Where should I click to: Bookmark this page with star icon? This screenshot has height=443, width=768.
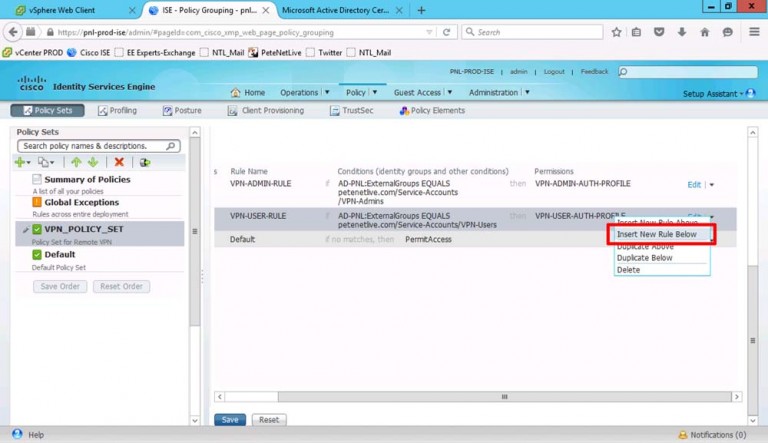[x=616, y=32]
